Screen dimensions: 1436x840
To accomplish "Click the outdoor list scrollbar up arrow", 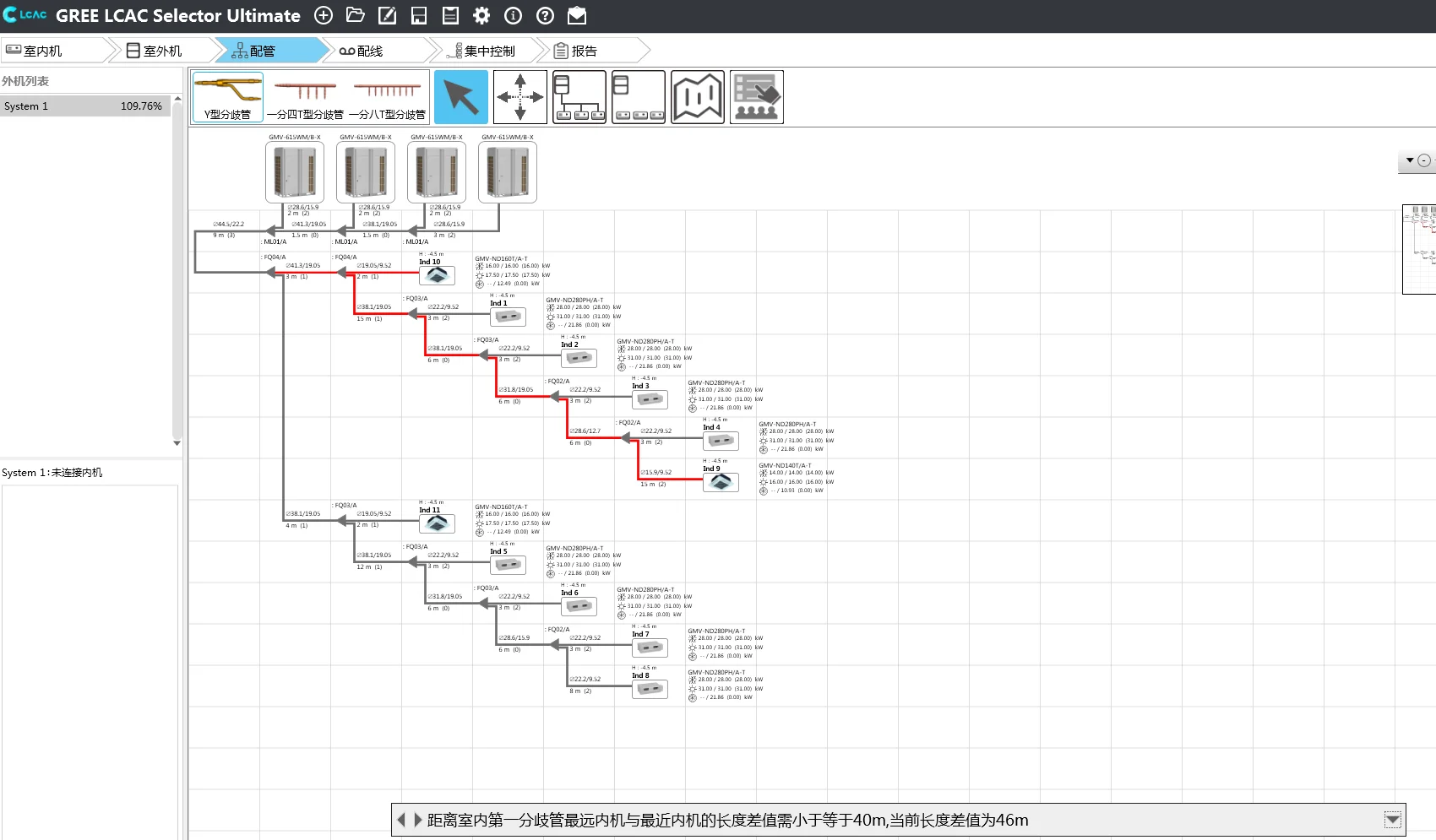I will [177, 99].
